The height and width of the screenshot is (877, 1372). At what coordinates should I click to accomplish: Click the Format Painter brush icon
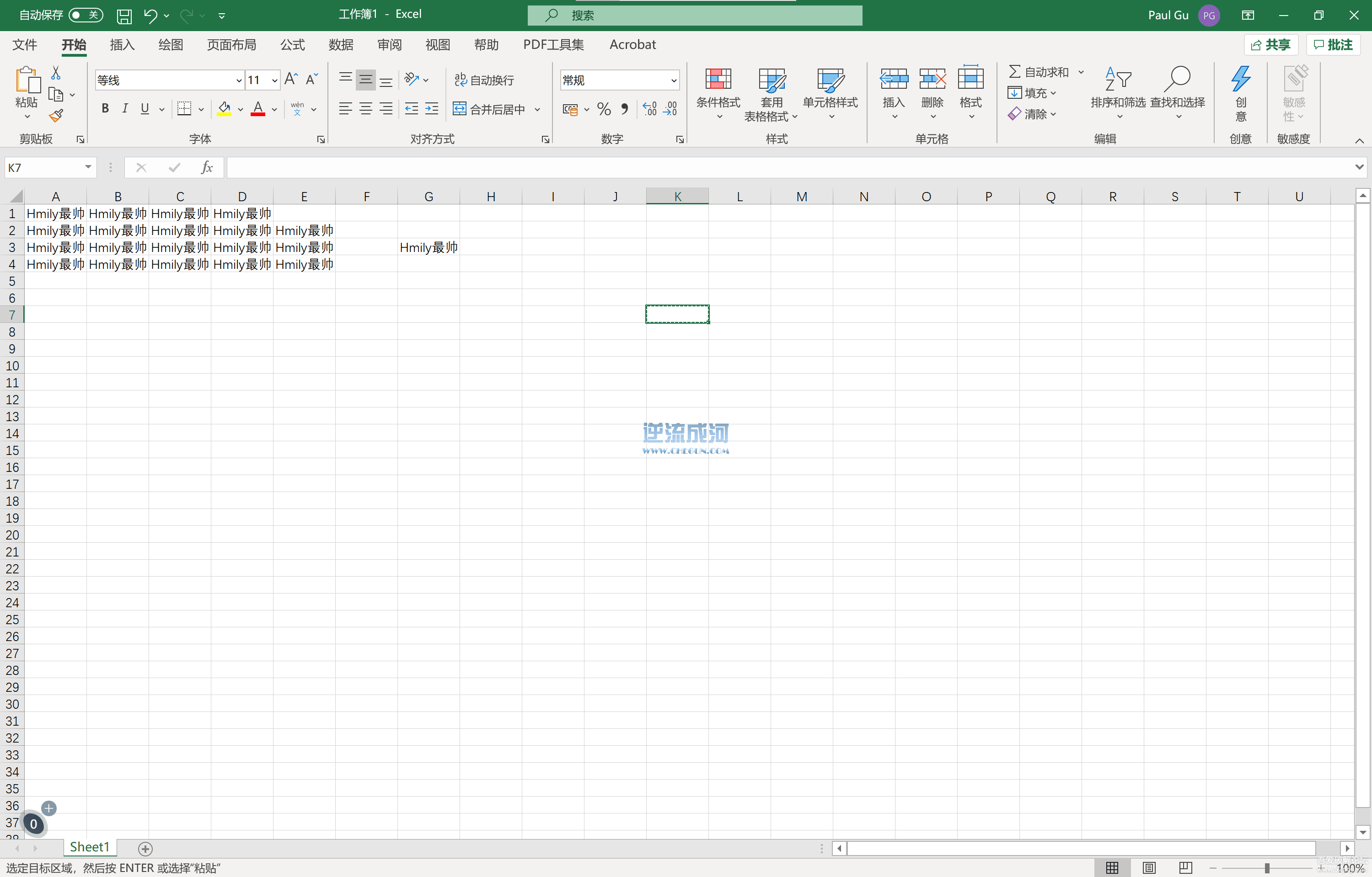point(56,116)
